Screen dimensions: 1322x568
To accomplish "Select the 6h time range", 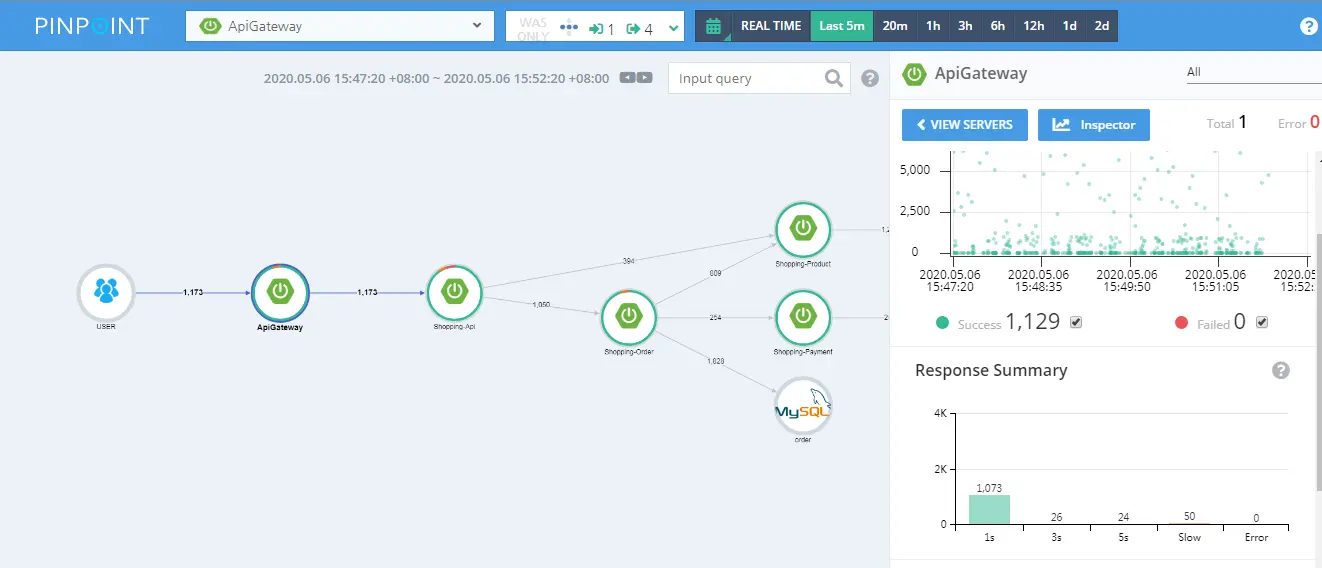I will [998, 27].
